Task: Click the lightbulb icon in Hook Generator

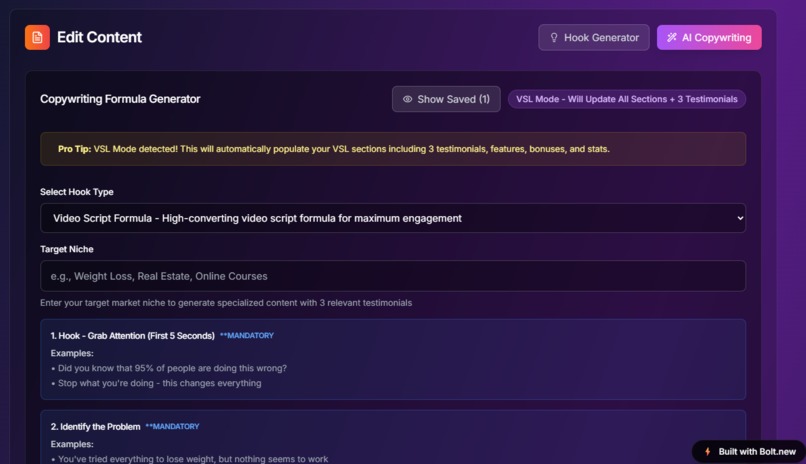Action: pos(554,38)
